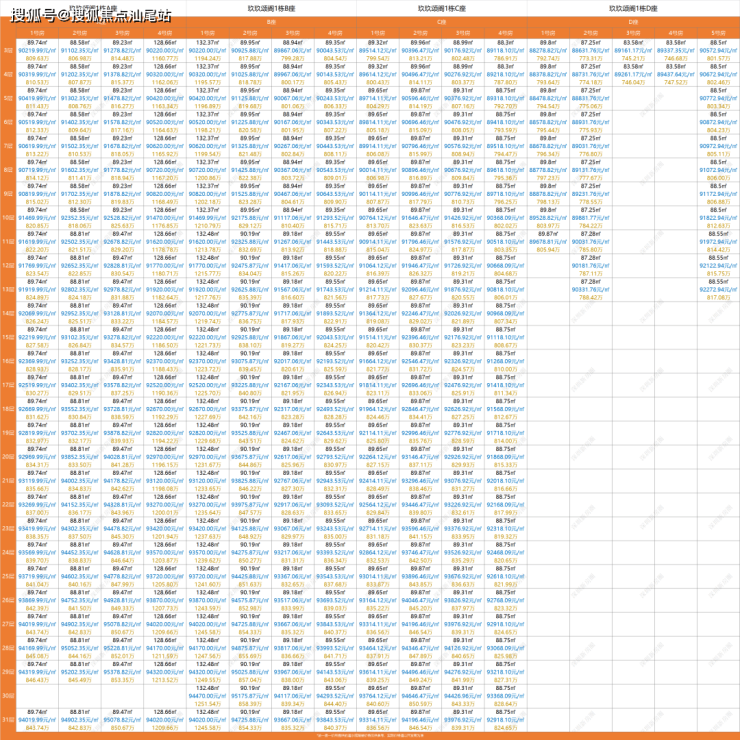Click the 4层 row label on left edge
Screen dimensions: 740x740
click(x=8, y=75)
